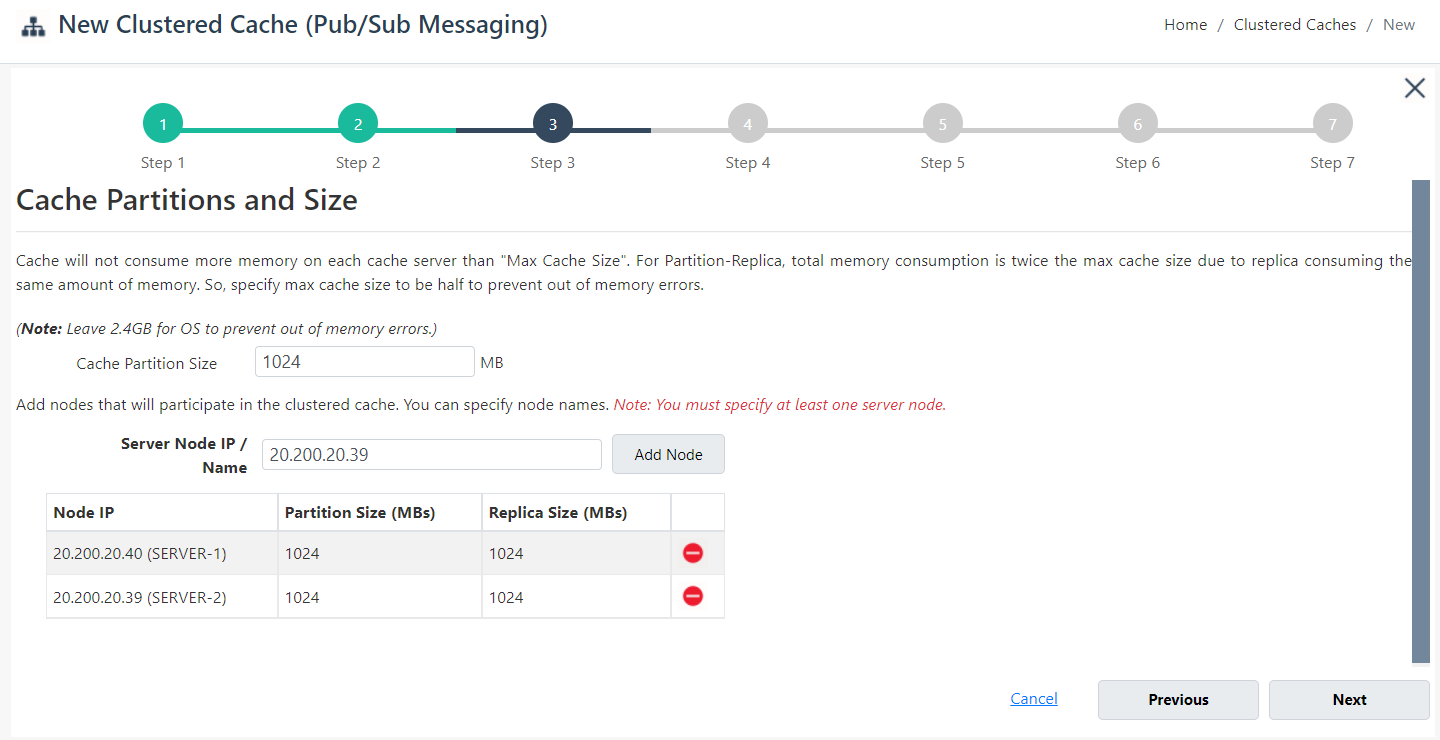Image resolution: width=1440 pixels, height=740 pixels.
Task: Click the vertical scrollbar of the wizard
Action: 1421,420
